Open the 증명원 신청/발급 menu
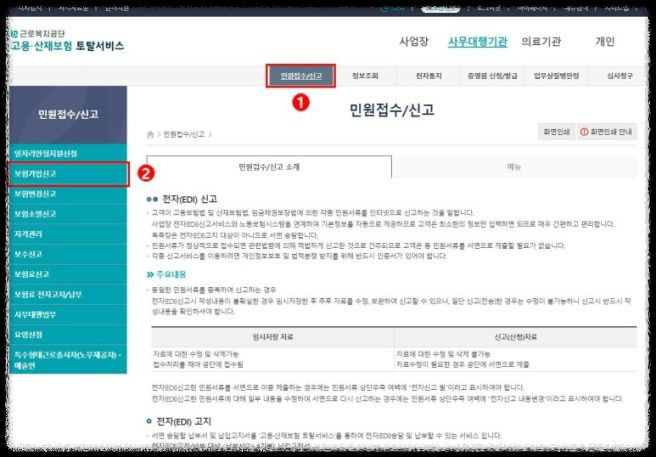This screenshot has height=457, width=656. click(x=492, y=76)
